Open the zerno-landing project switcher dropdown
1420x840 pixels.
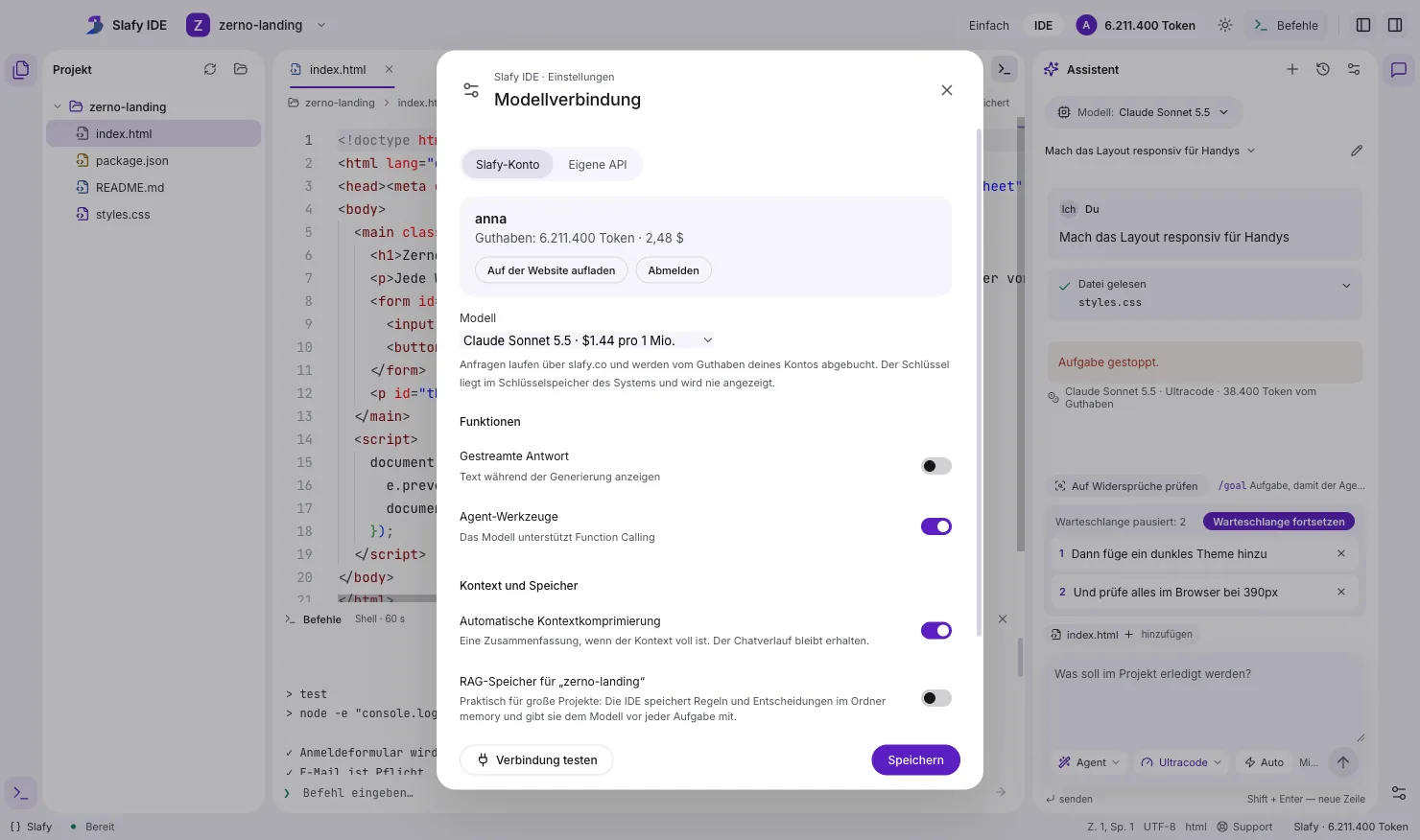click(x=257, y=26)
